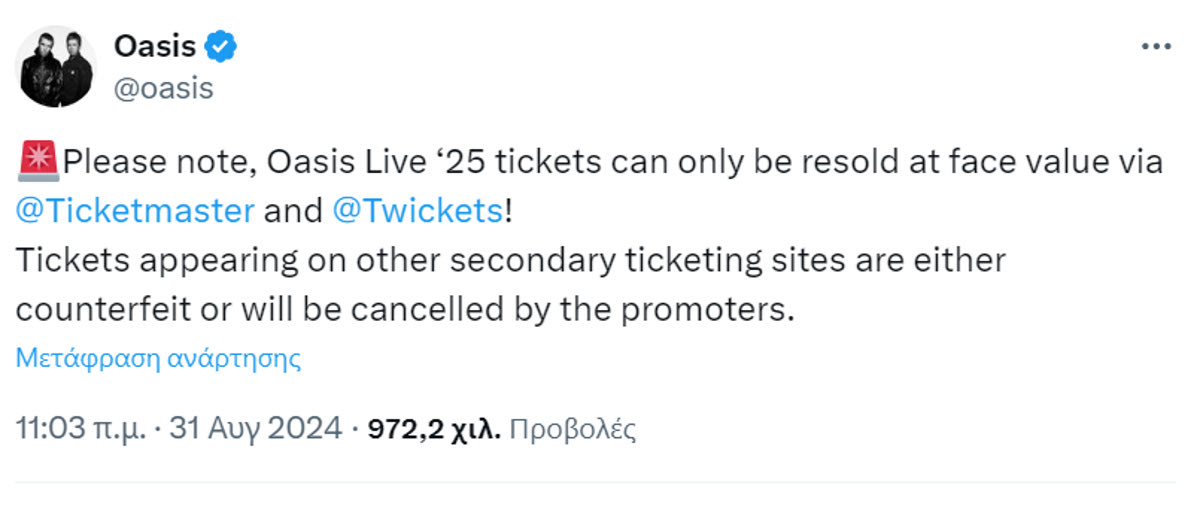
Task: Open the Oasis profile avatar photo
Action: click(56, 66)
